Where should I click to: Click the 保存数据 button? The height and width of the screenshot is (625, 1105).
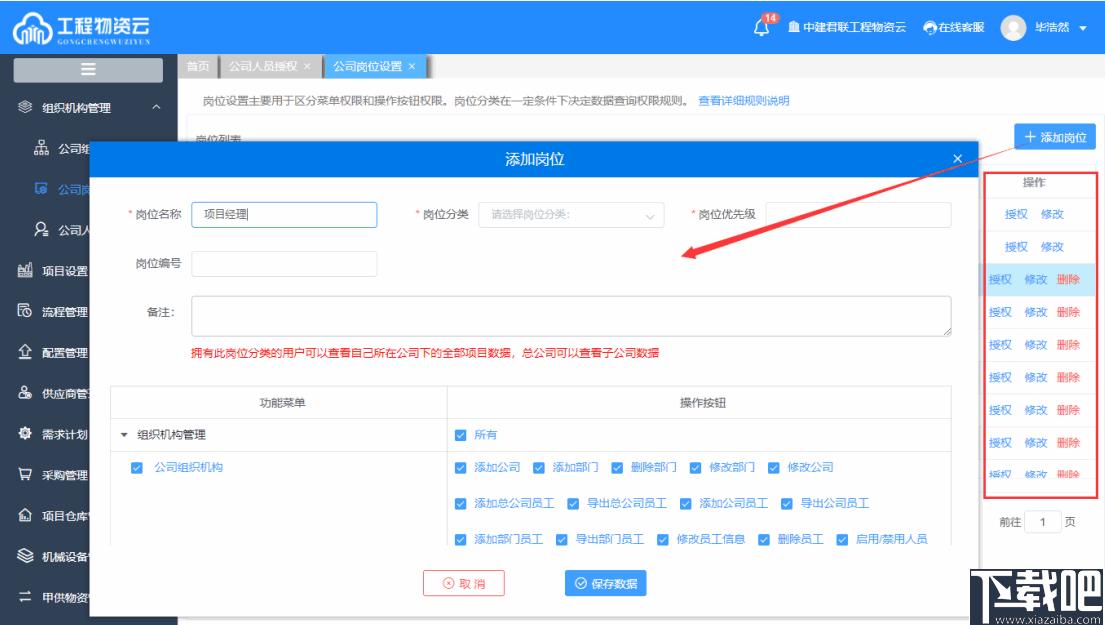click(605, 583)
